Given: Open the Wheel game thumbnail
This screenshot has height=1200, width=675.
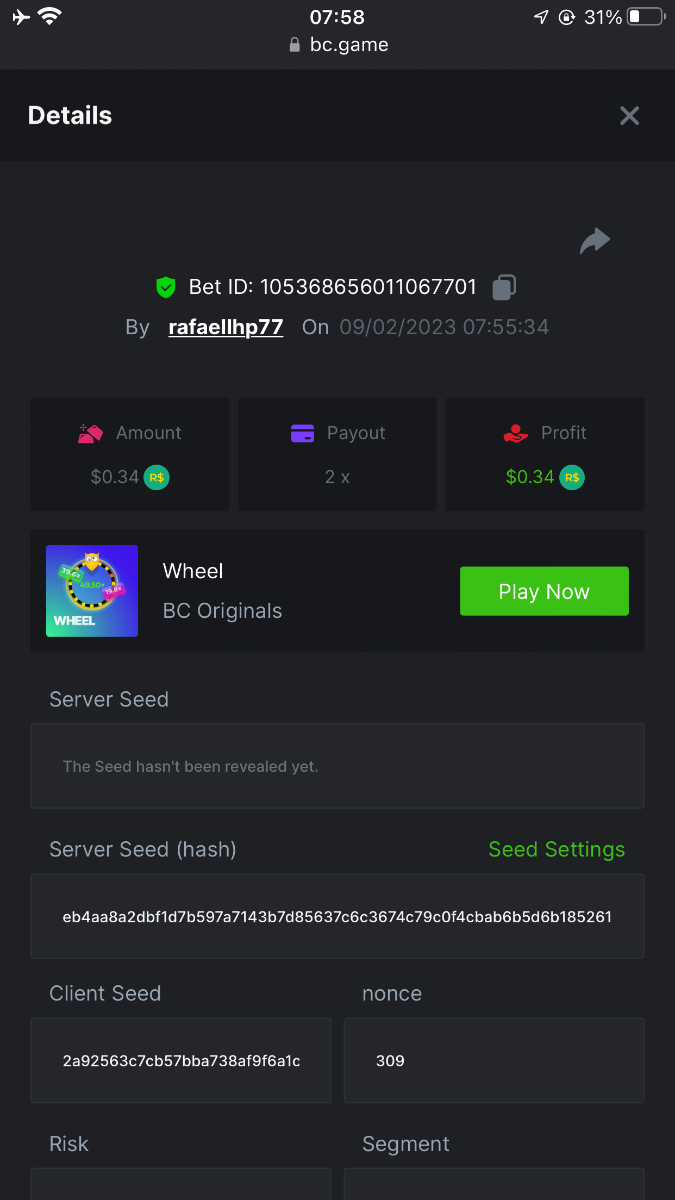Looking at the screenshot, I should point(92,591).
